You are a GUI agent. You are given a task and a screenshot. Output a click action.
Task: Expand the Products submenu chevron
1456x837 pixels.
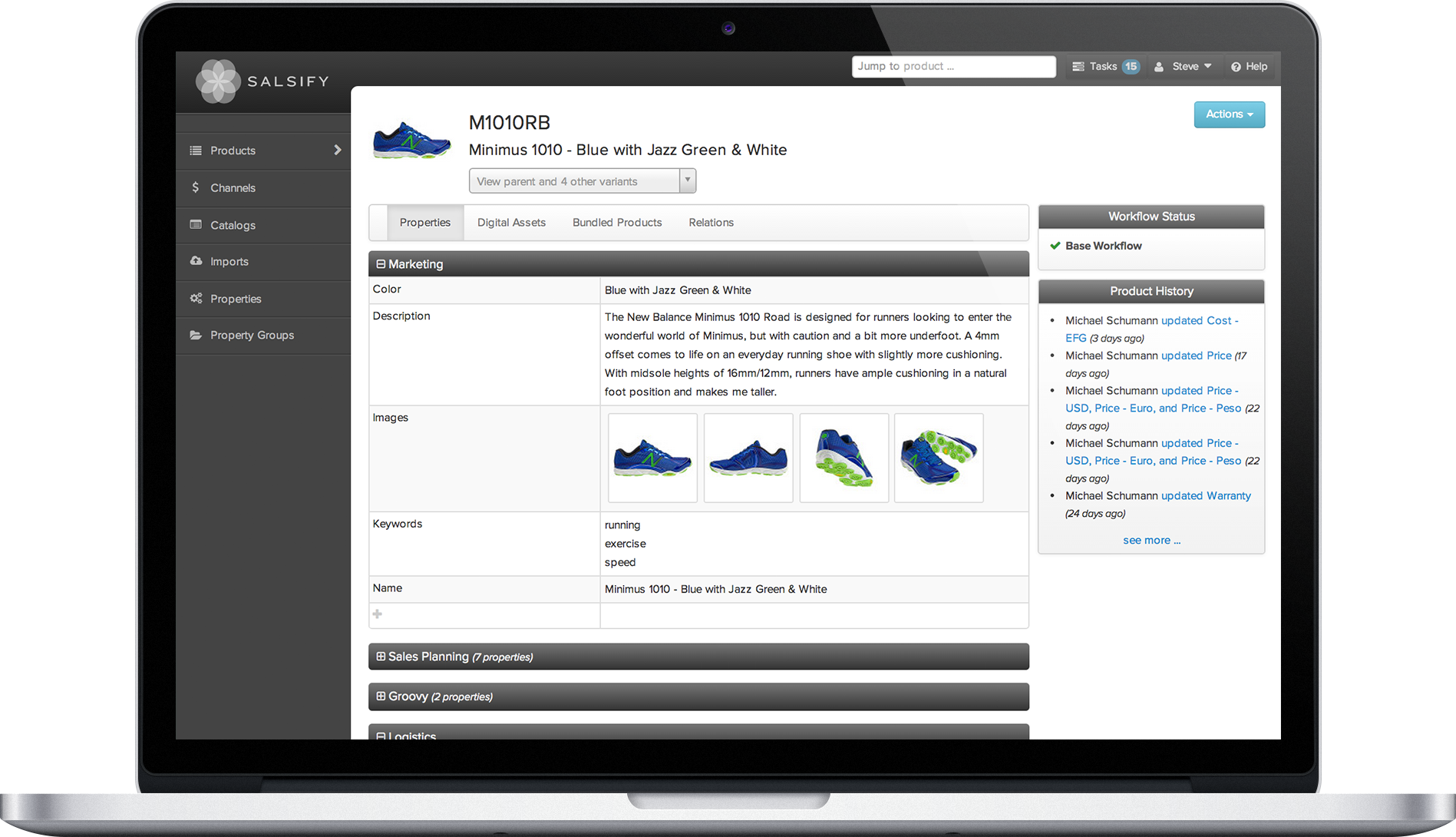click(337, 150)
